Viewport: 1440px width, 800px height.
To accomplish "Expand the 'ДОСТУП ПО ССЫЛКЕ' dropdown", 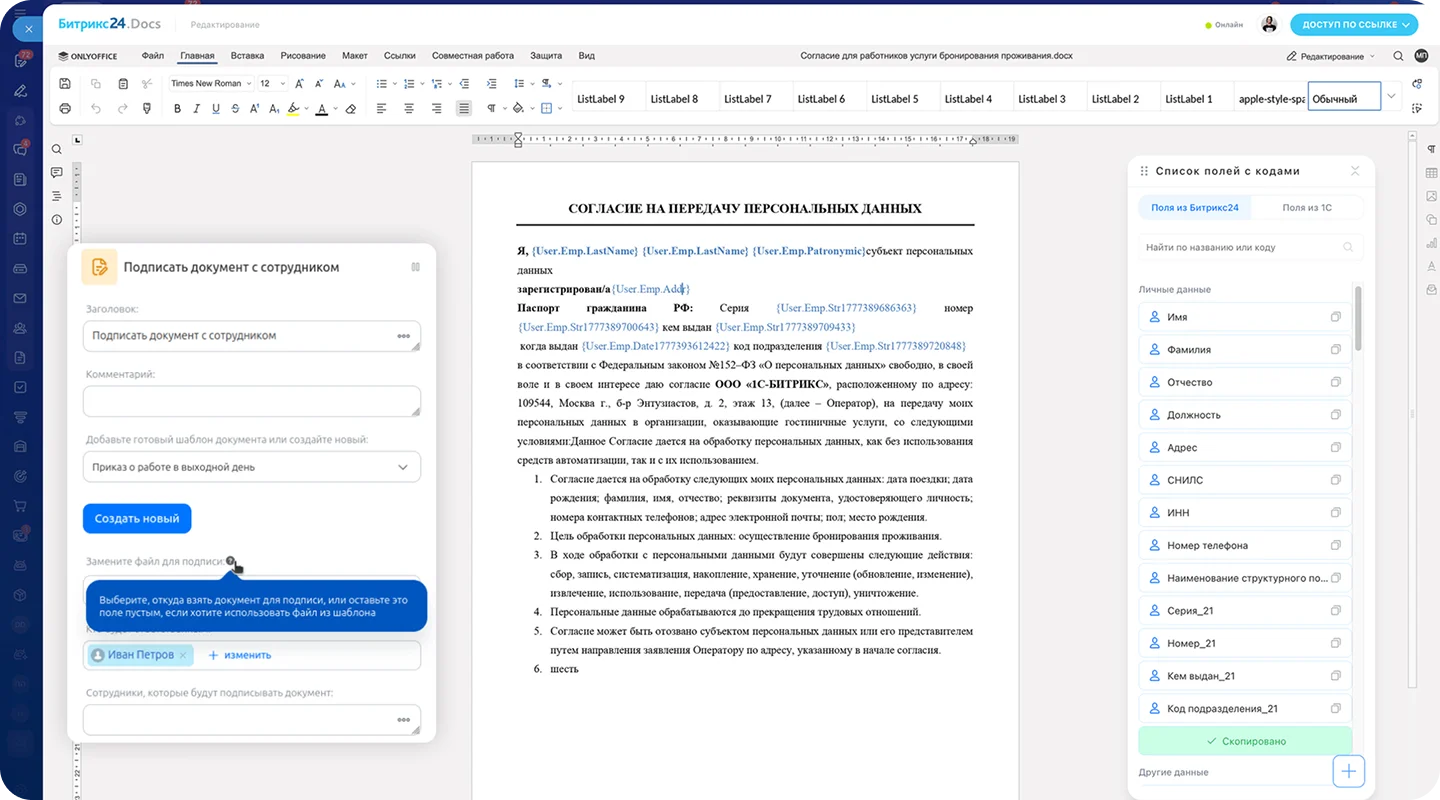I will [1355, 25].
